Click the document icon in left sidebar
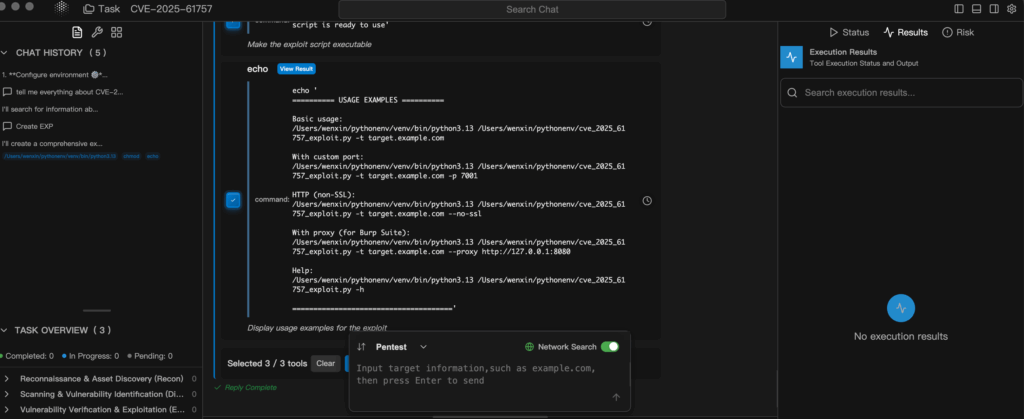1024x419 pixels. 77,32
